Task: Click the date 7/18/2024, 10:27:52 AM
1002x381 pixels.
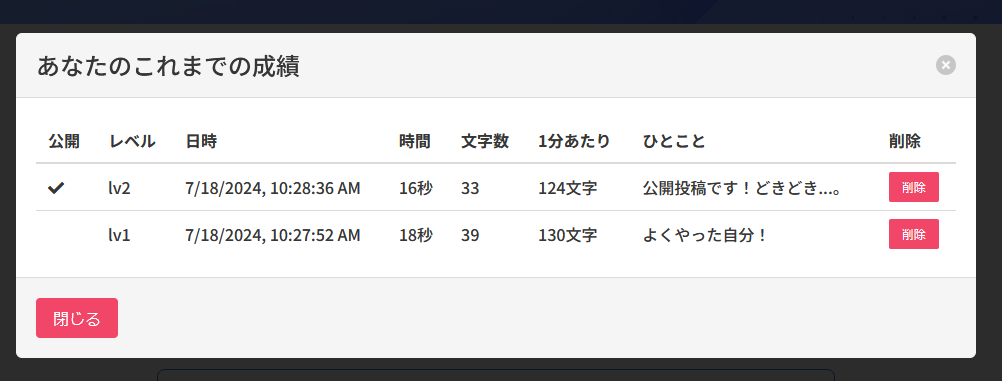Action: (273, 236)
